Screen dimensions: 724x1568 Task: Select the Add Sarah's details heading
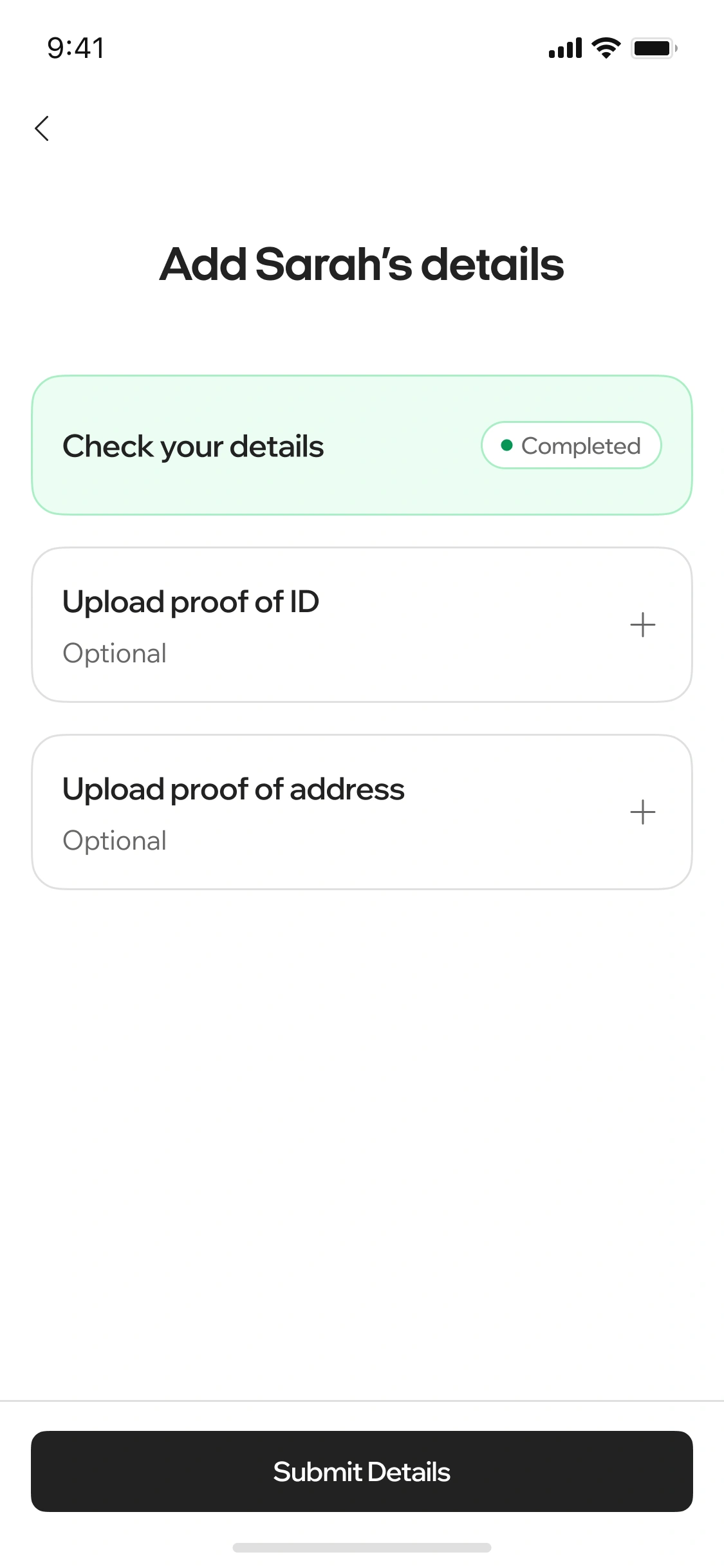362,265
